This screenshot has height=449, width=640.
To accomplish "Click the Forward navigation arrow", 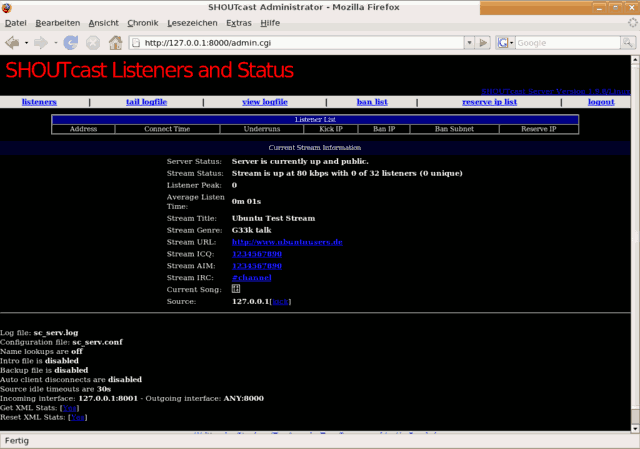I will pyautogui.click(x=41, y=42).
